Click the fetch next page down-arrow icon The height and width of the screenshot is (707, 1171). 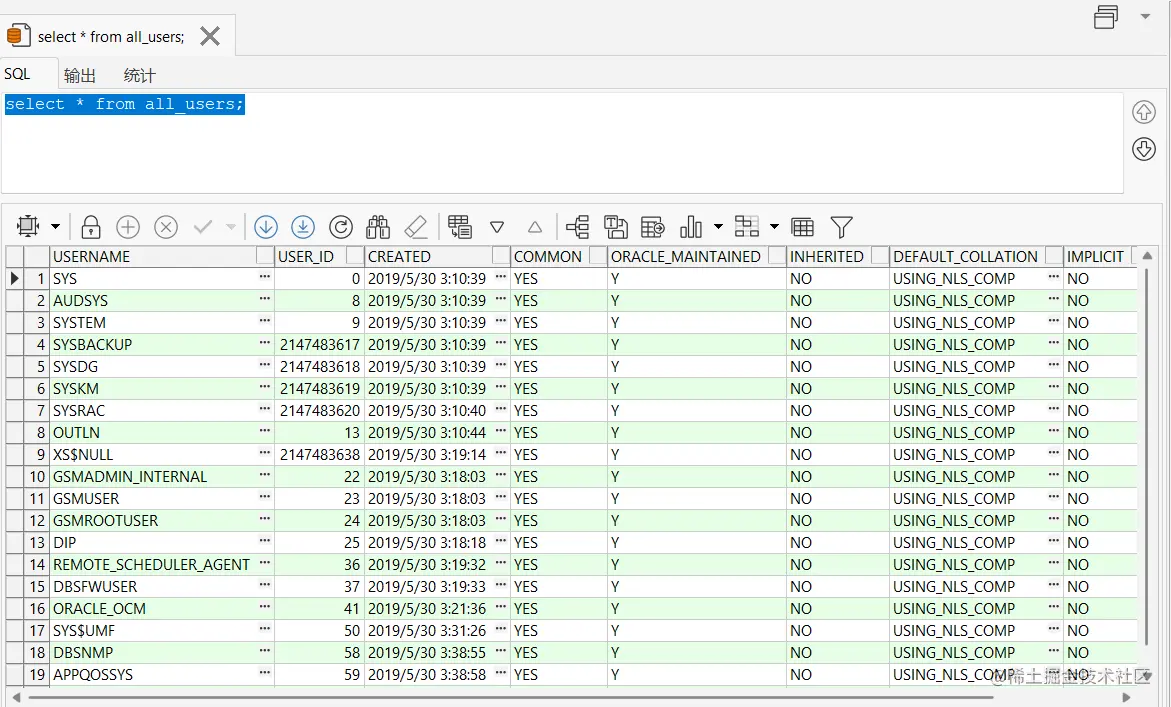coord(266,226)
